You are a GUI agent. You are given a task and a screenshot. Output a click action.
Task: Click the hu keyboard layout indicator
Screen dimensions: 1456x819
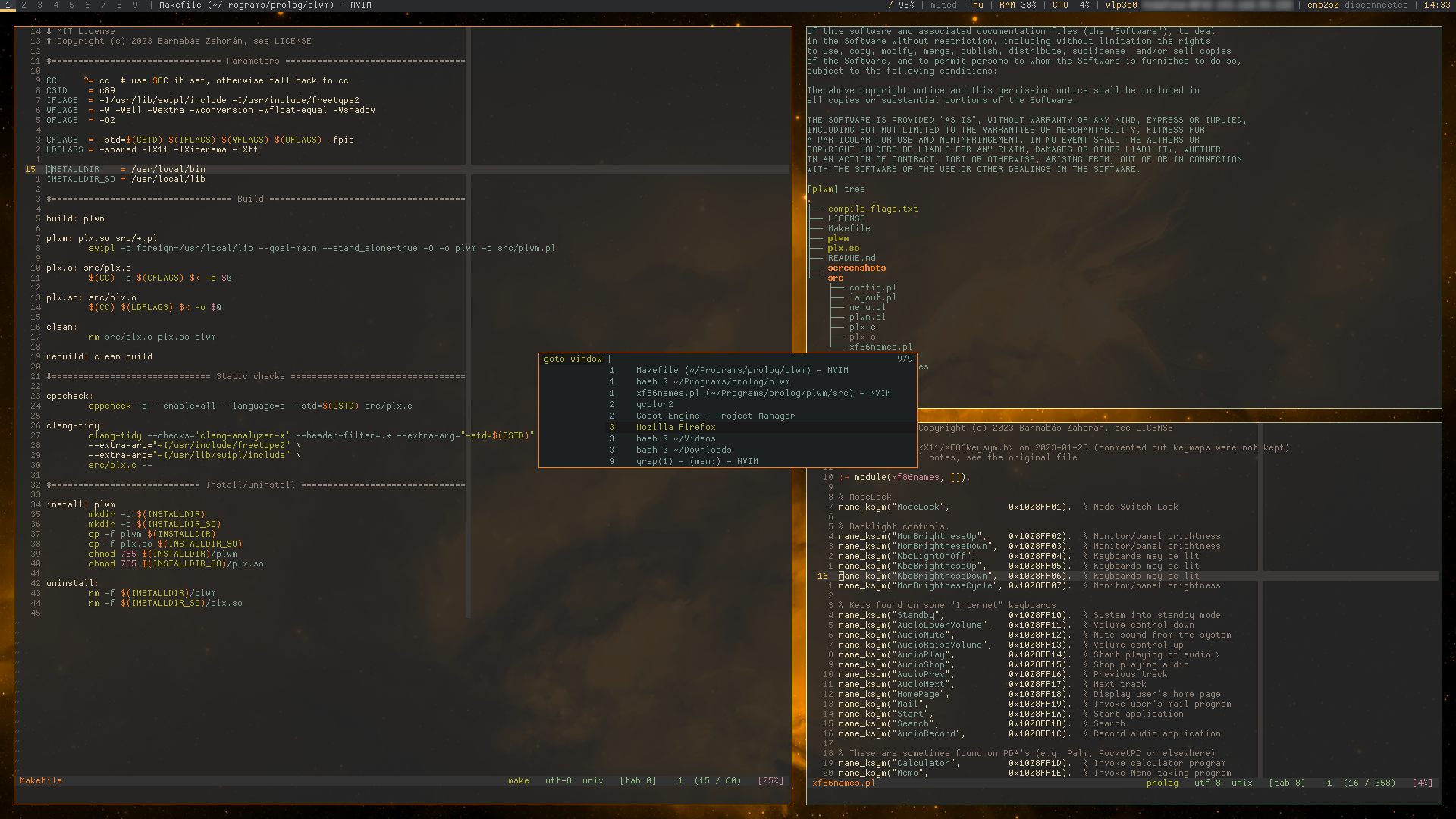[x=978, y=5]
